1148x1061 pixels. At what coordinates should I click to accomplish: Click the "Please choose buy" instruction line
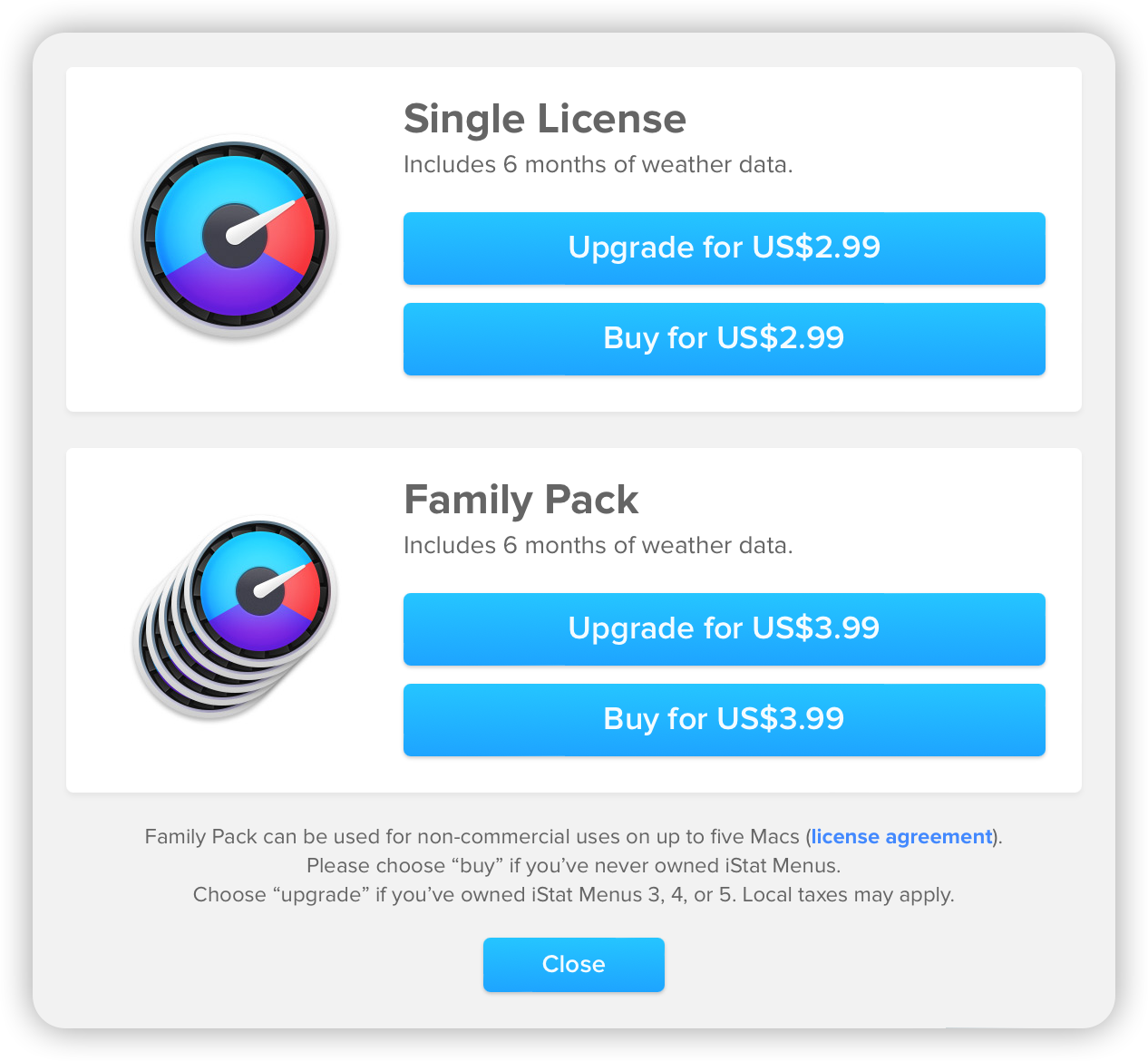pyautogui.click(x=573, y=865)
